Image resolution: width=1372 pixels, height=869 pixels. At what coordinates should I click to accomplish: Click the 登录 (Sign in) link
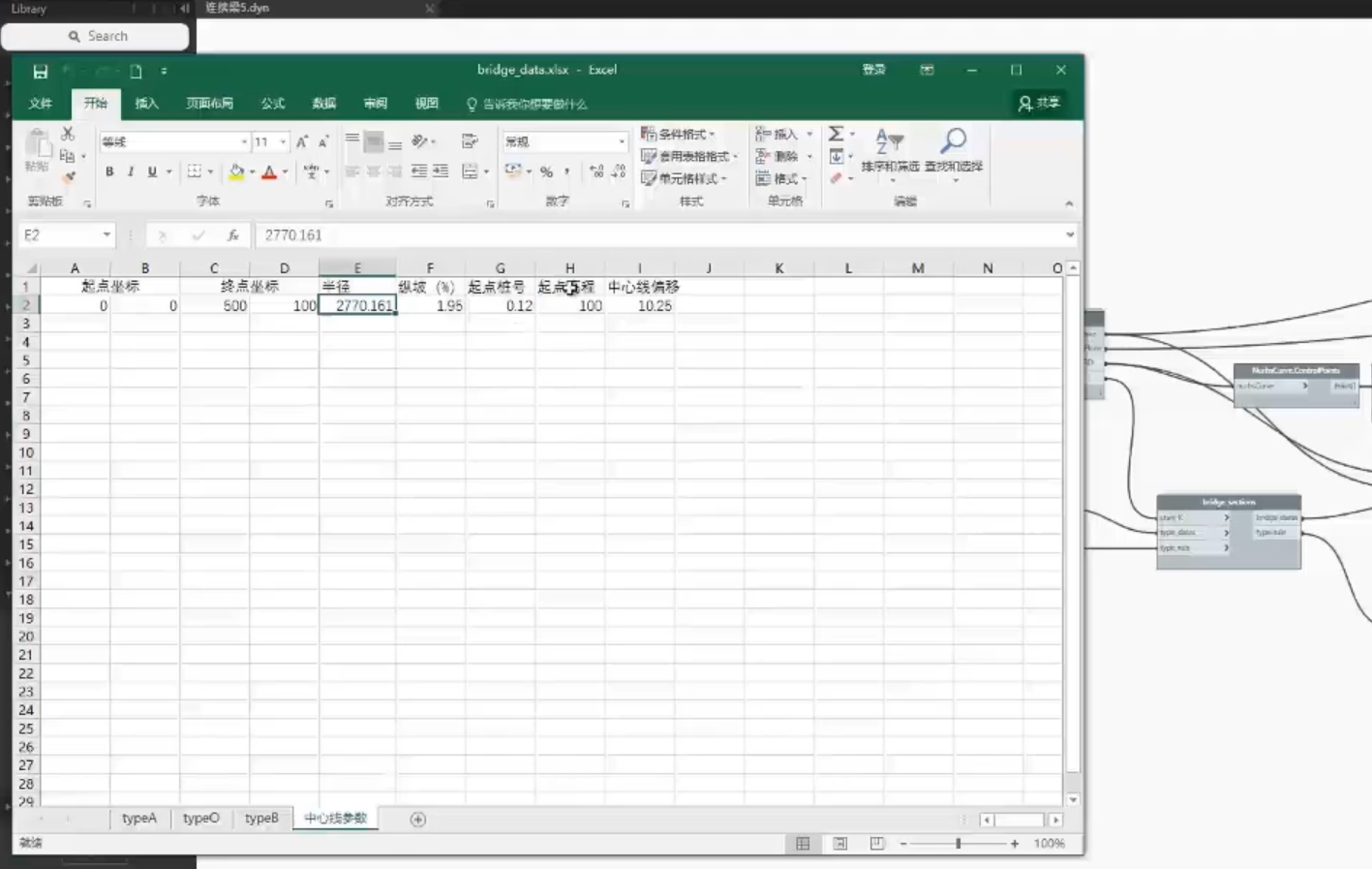[x=874, y=70]
